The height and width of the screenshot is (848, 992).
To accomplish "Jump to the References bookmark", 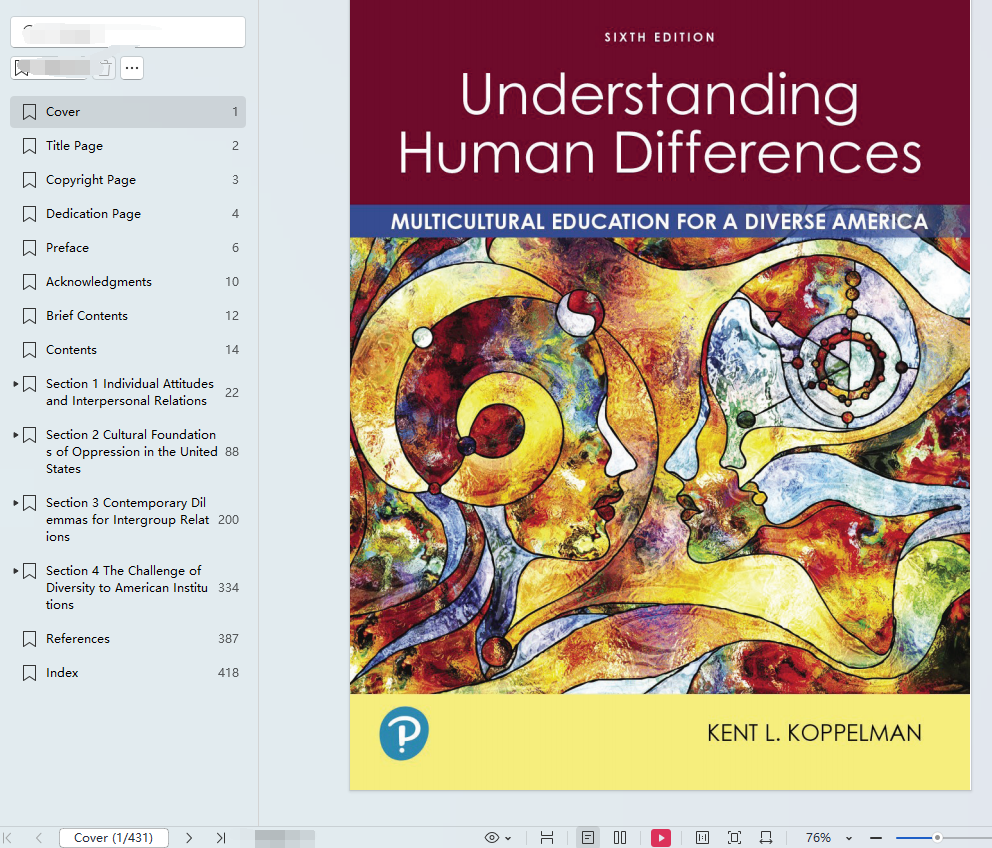I will coord(128,639).
